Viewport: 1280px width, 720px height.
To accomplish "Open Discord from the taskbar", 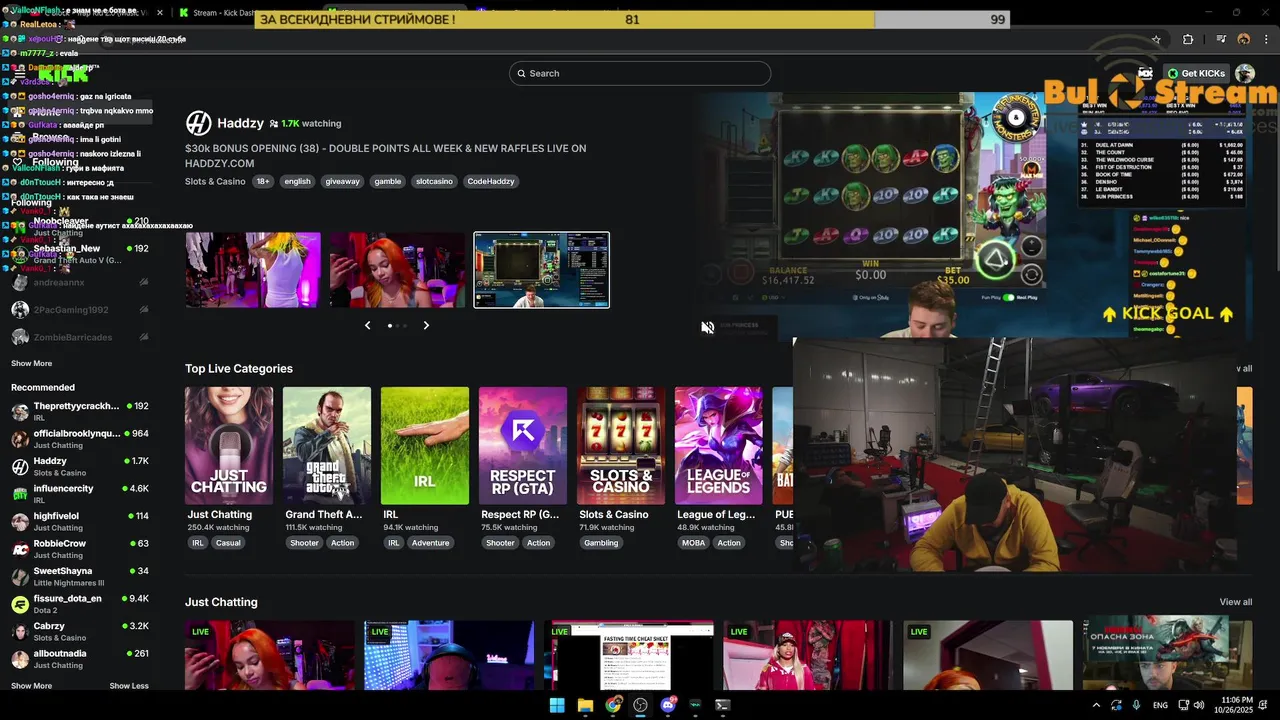I will pos(668,705).
